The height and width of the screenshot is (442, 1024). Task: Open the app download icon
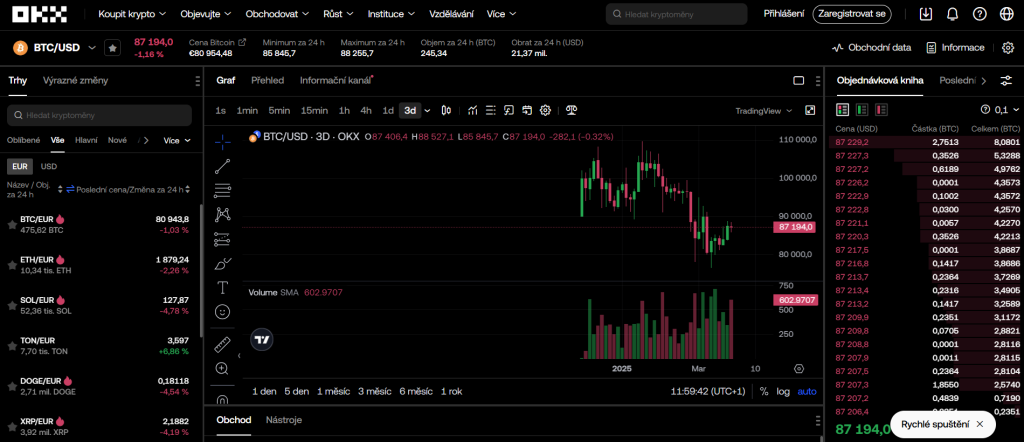coord(925,14)
